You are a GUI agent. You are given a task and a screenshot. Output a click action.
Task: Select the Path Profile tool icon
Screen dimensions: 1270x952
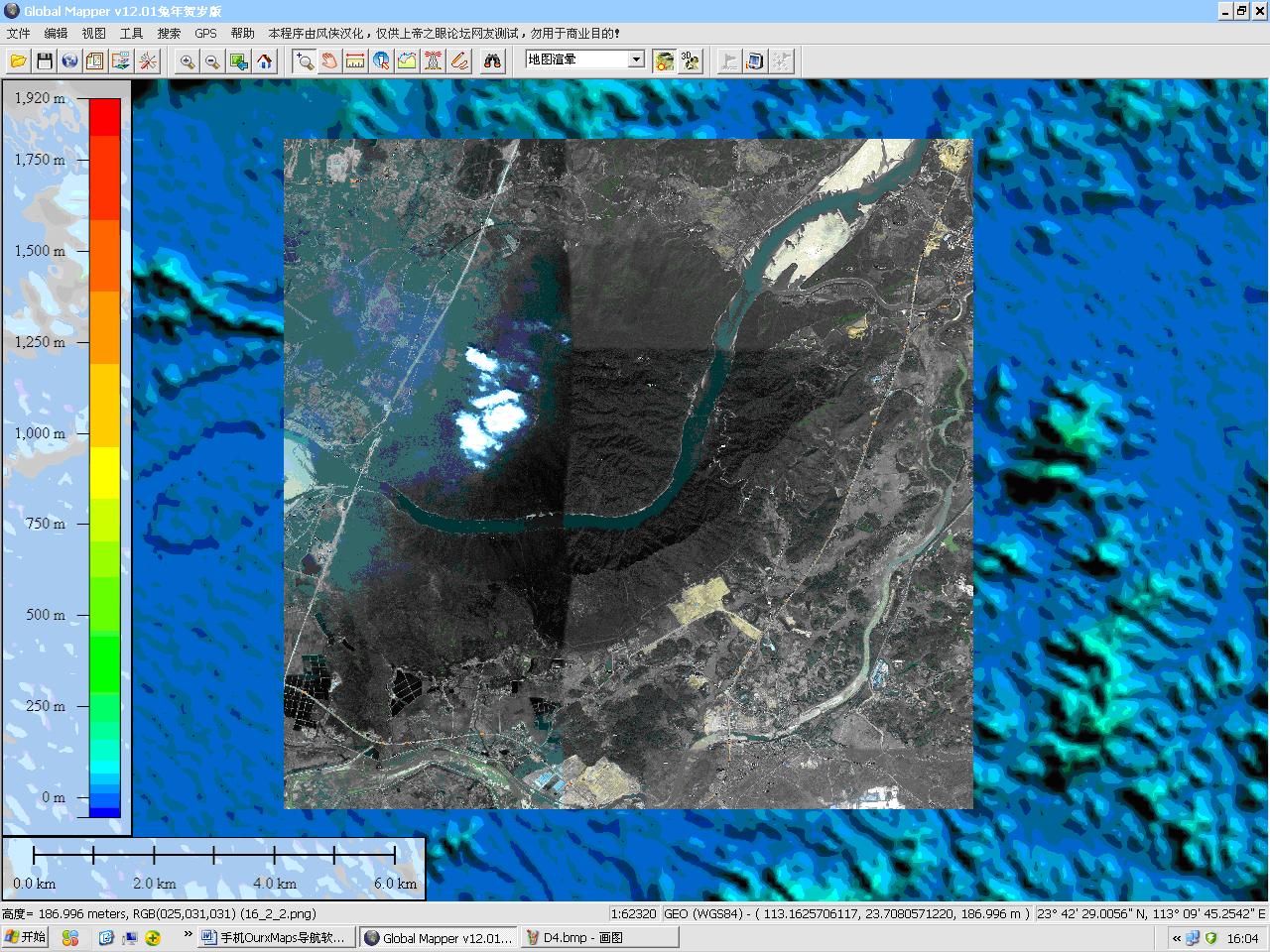pyautogui.click(x=407, y=61)
